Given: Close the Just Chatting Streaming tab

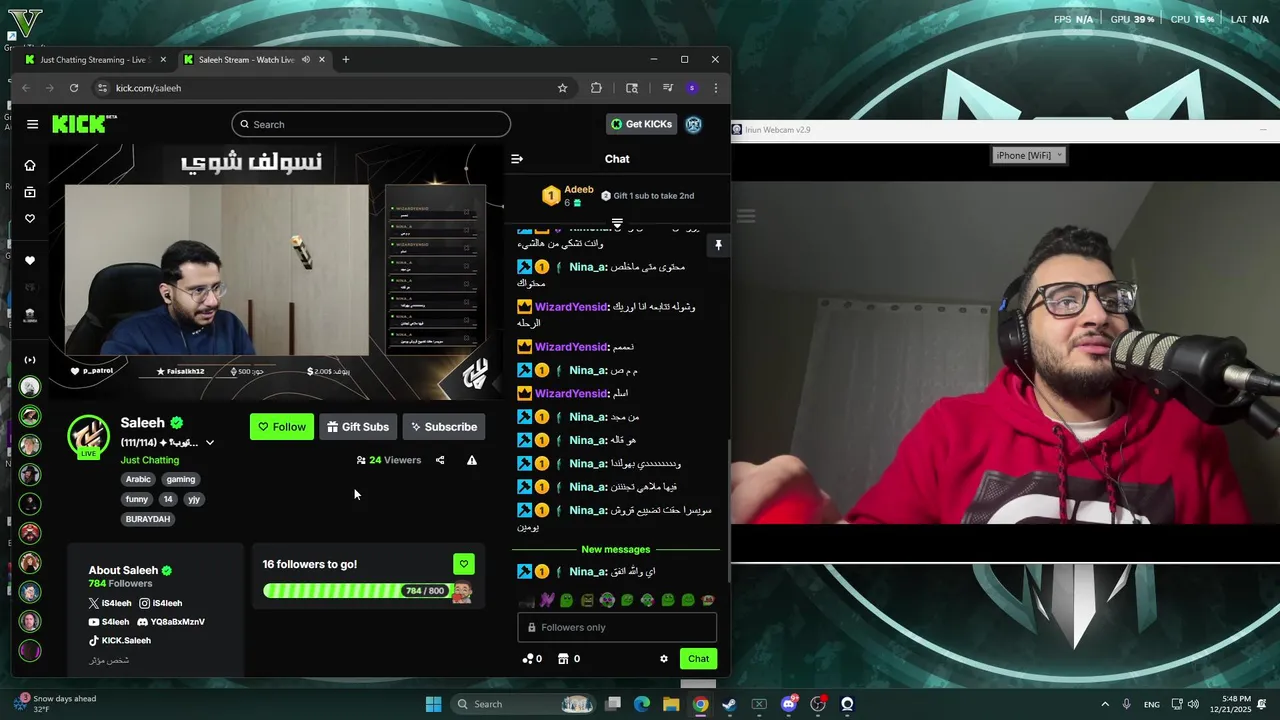Looking at the screenshot, I should click(163, 60).
